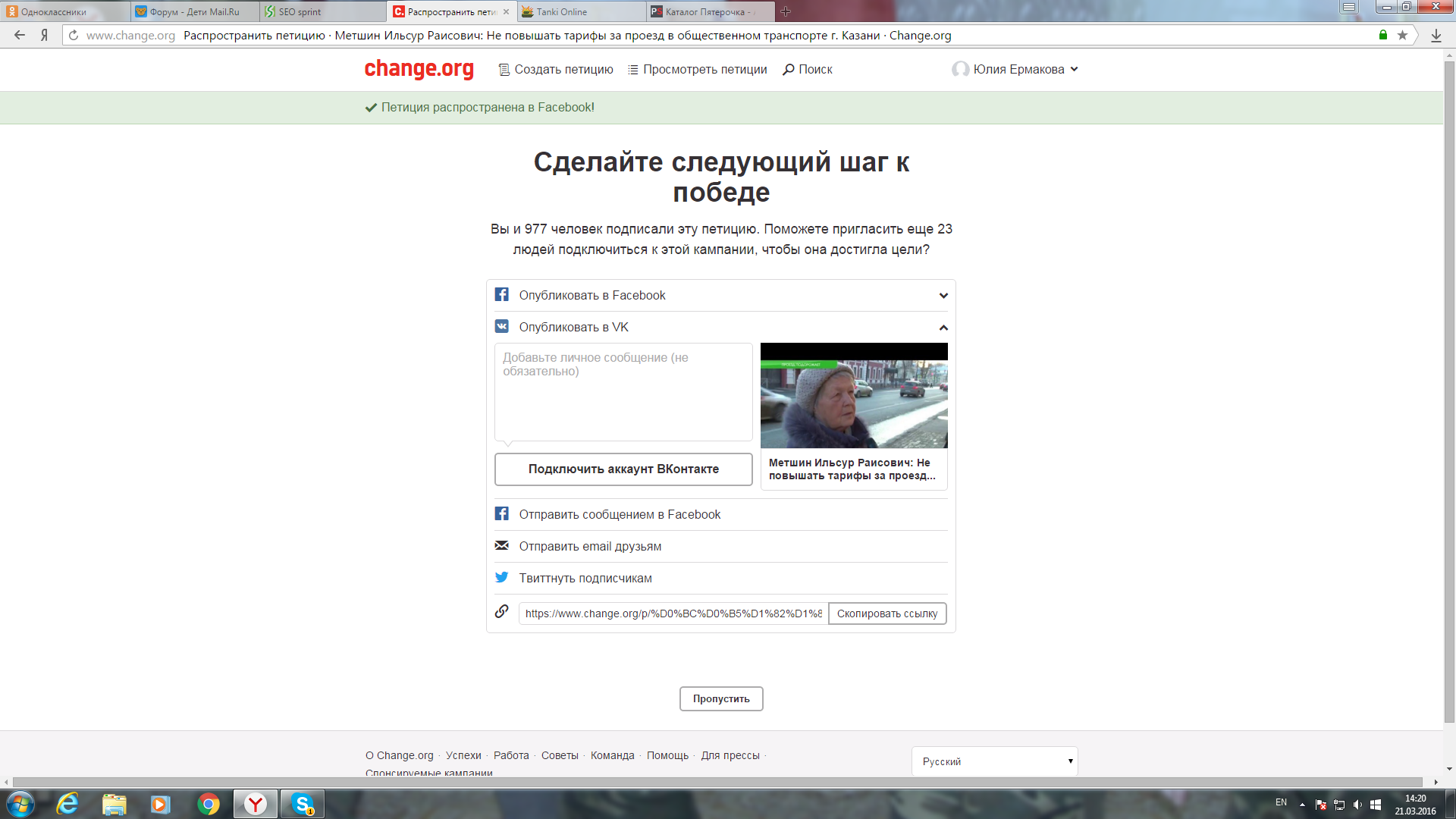This screenshot has height=819, width=1456.
Task: Click the green lock security icon
Action: click(1383, 35)
